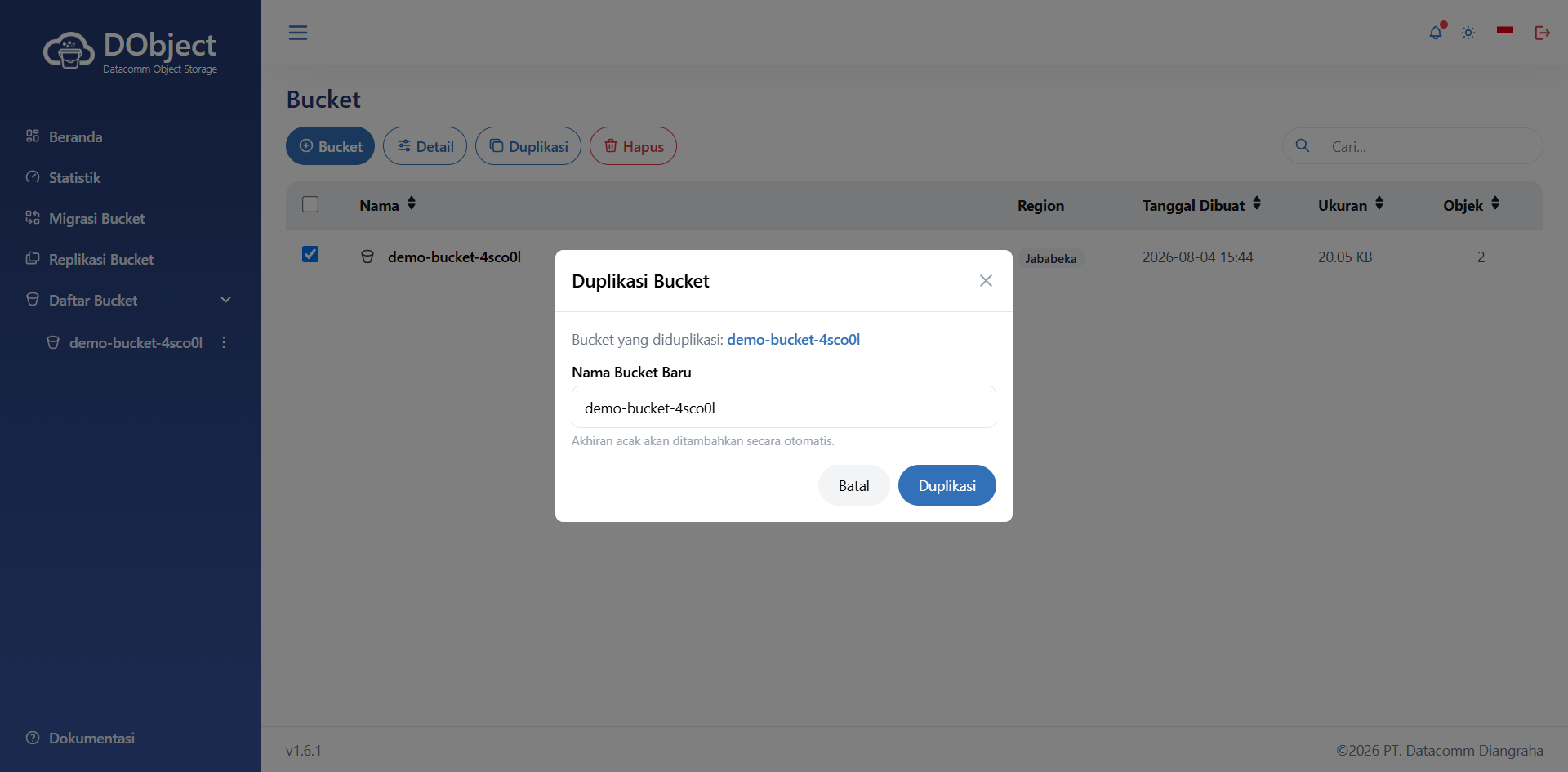Click the DObject logo
1568x772 pixels.
click(x=131, y=52)
